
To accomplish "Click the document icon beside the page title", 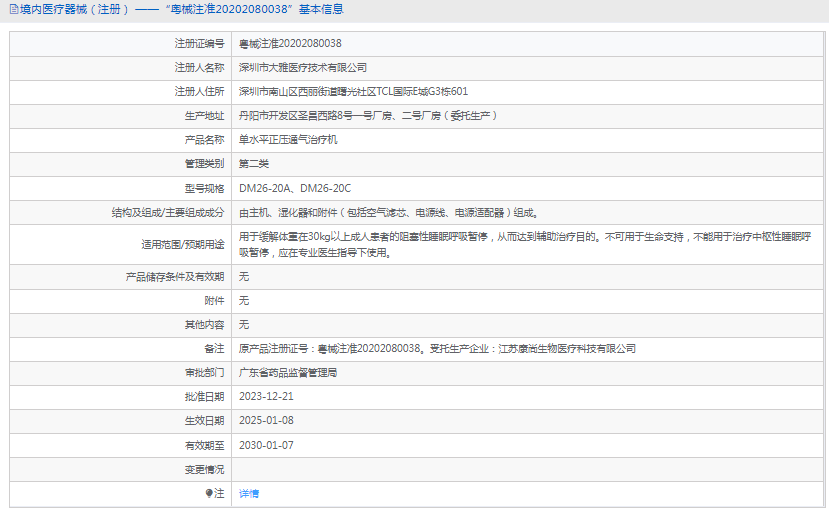I will point(14,9).
